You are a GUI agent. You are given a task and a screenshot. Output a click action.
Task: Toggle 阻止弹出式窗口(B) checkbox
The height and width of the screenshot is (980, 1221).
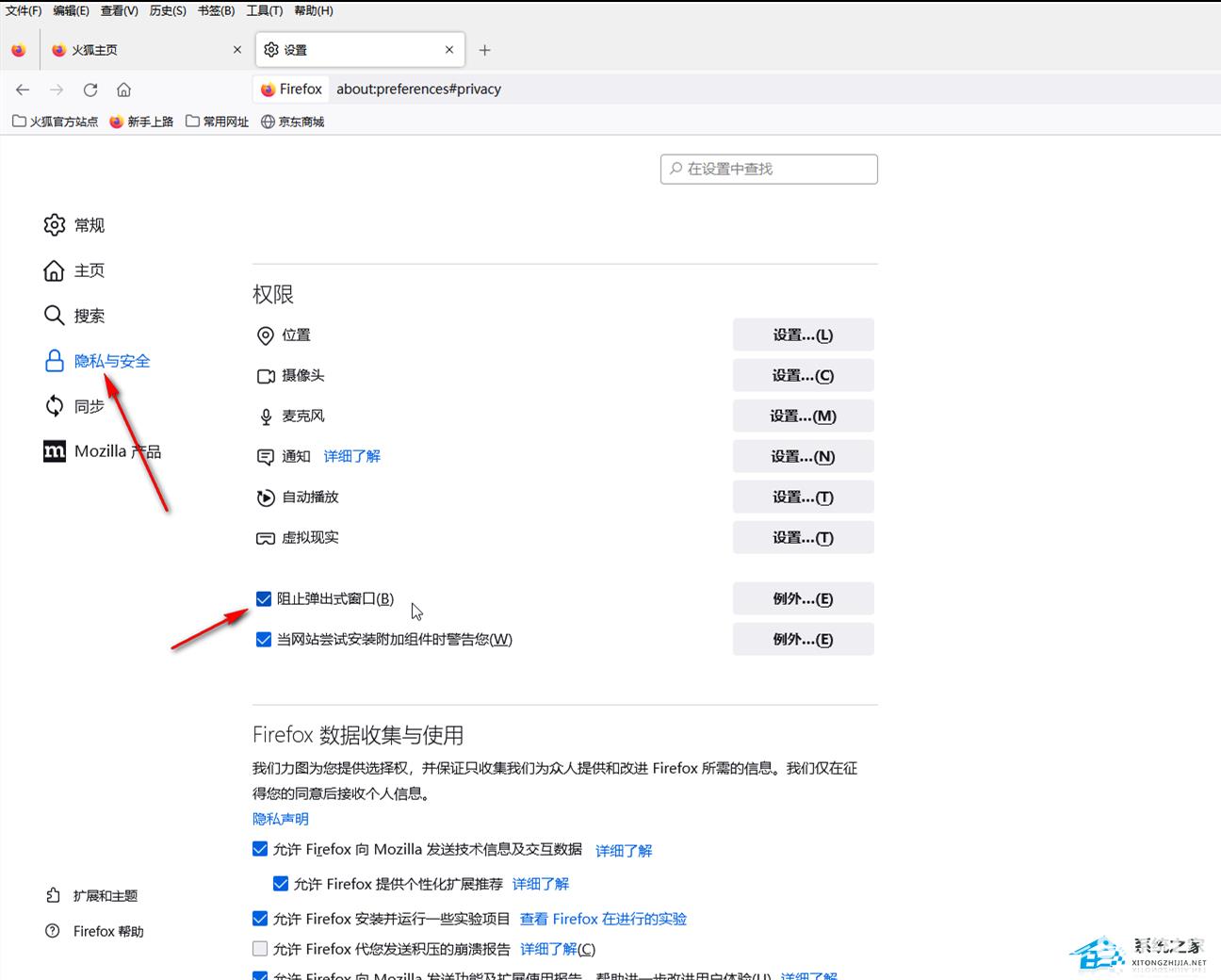(x=264, y=598)
